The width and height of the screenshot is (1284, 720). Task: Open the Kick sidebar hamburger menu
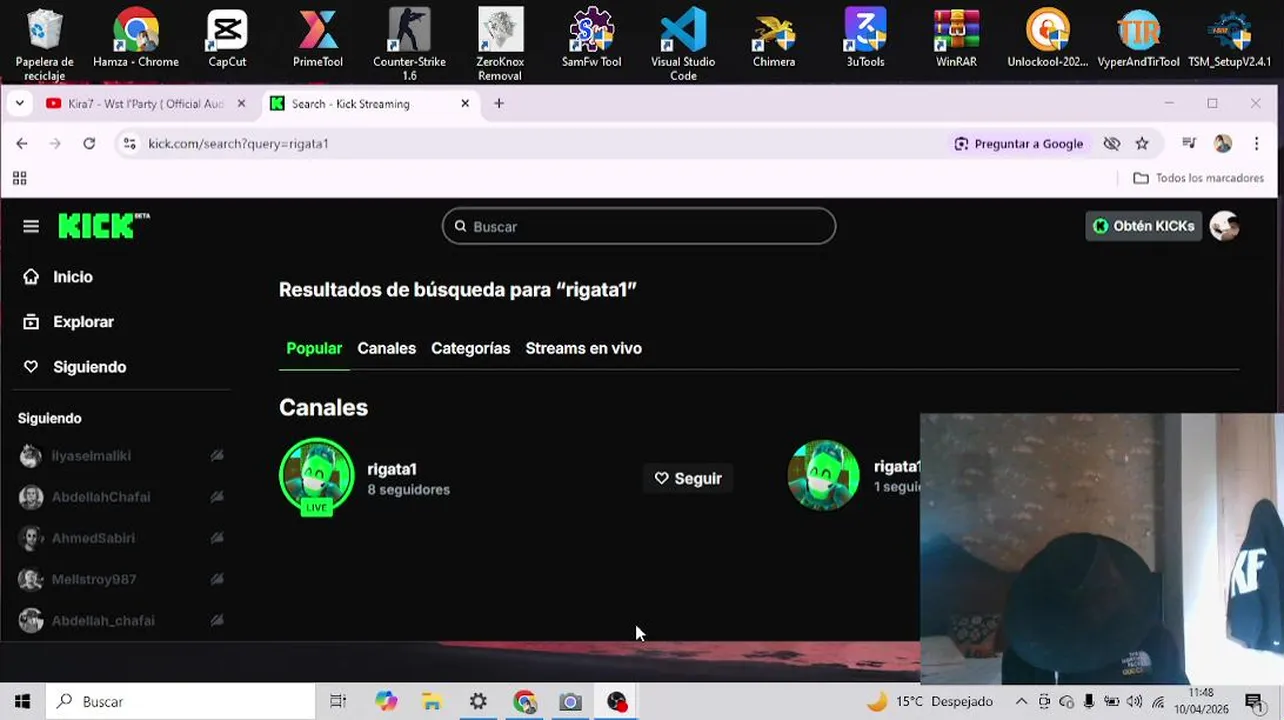click(x=31, y=226)
